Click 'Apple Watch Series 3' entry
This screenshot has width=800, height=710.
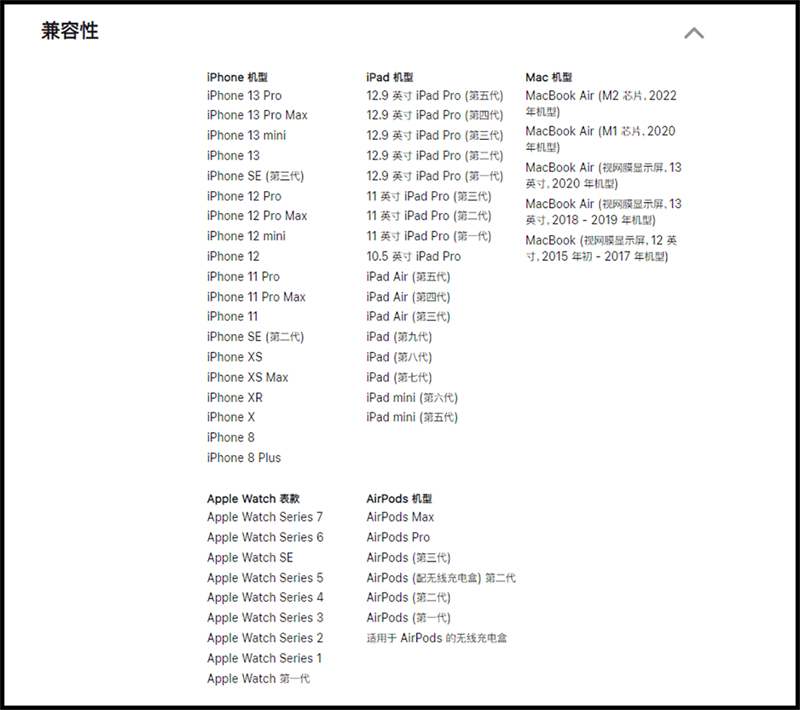(x=265, y=618)
